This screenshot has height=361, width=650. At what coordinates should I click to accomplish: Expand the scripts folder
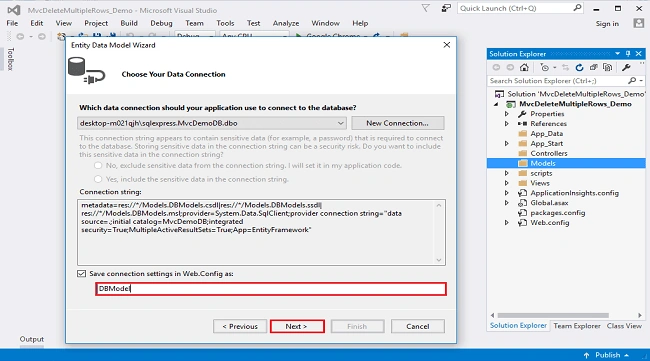[x=507, y=173]
